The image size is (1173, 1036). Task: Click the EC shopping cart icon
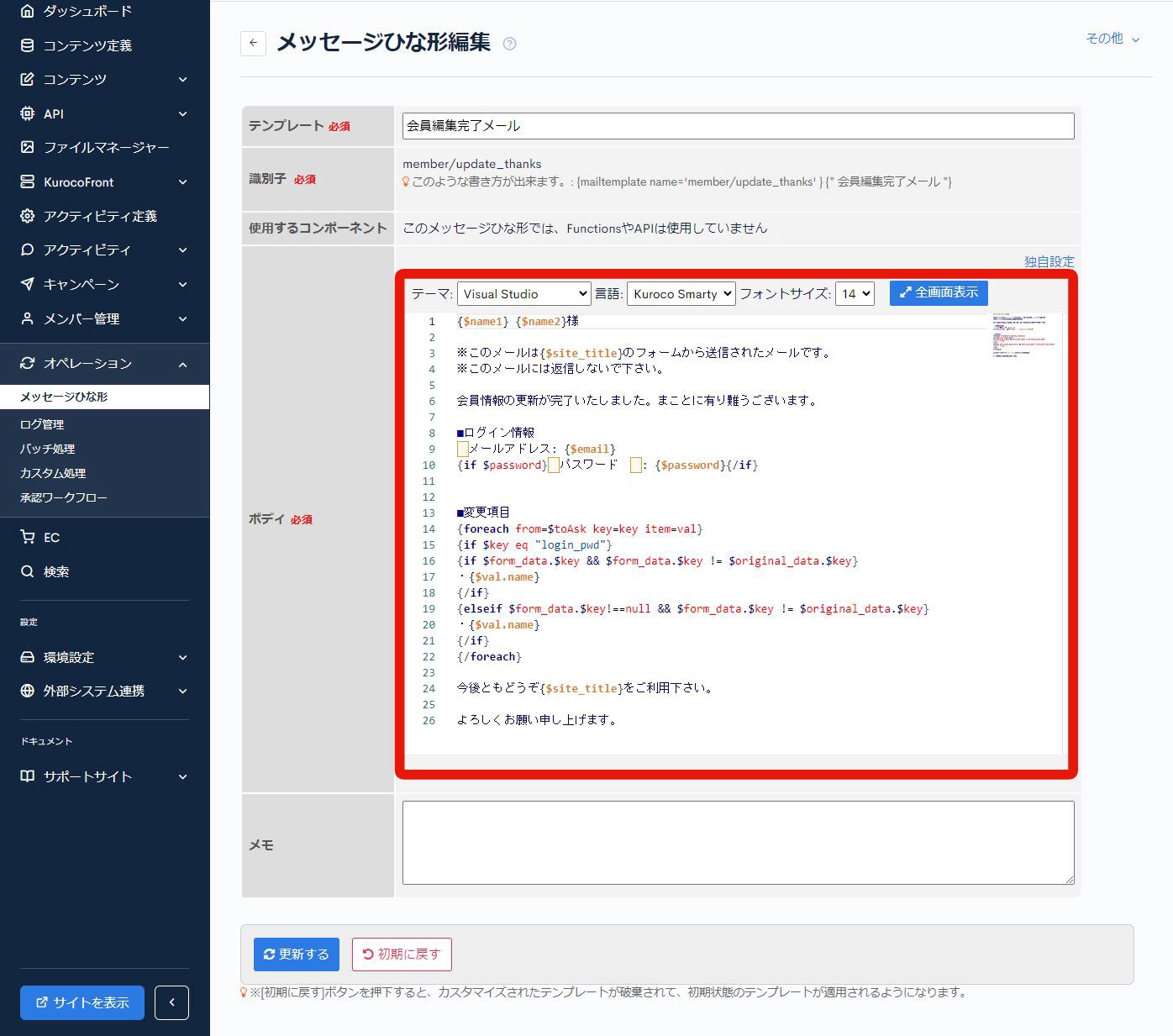coord(28,537)
